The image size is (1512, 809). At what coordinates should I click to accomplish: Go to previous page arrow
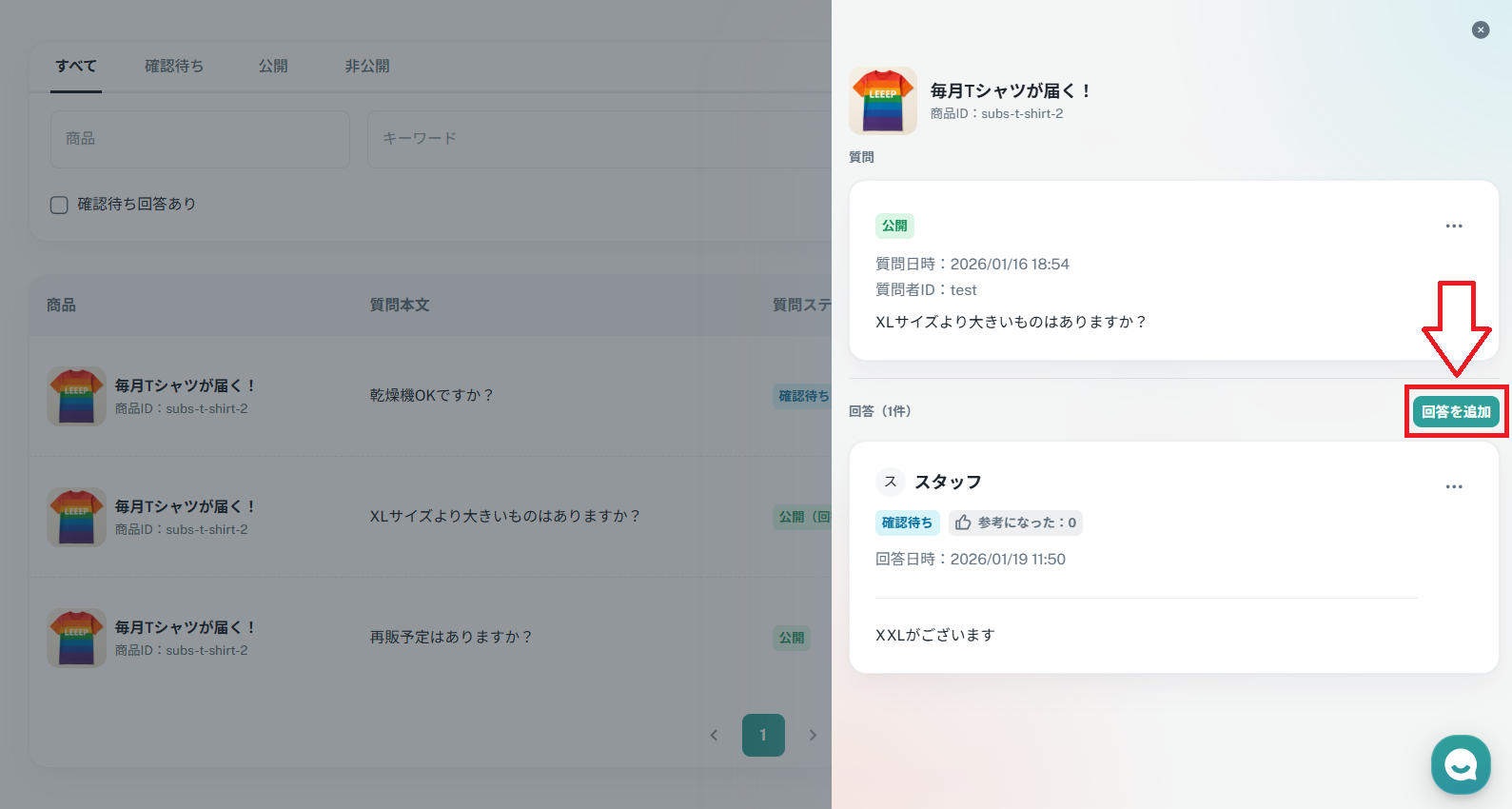coord(714,735)
